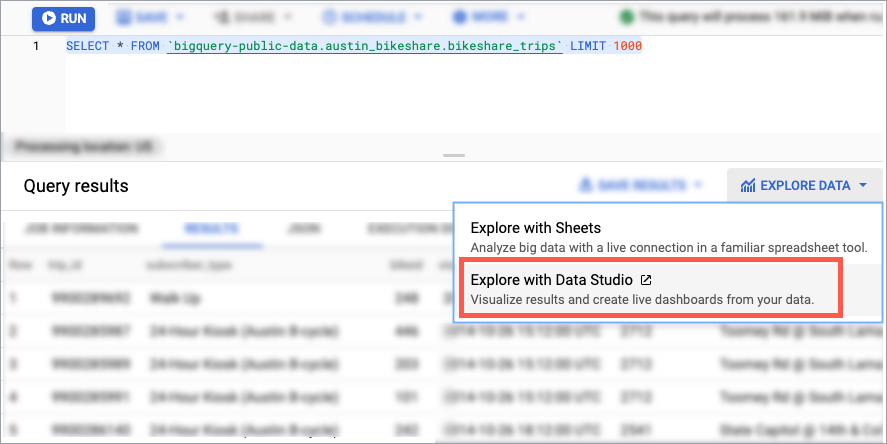Click the SHARE toolbar button
The height and width of the screenshot is (444, 887).
pos(256,18)
